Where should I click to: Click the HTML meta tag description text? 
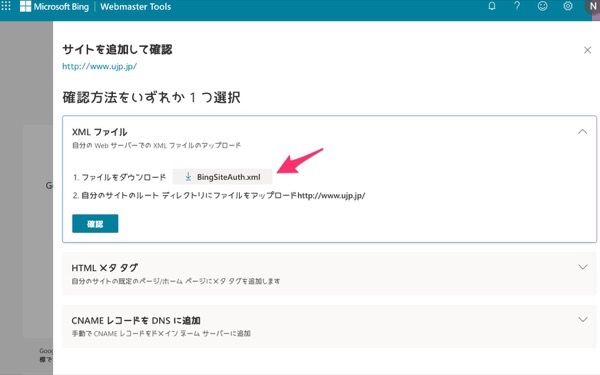pos(176,281)
